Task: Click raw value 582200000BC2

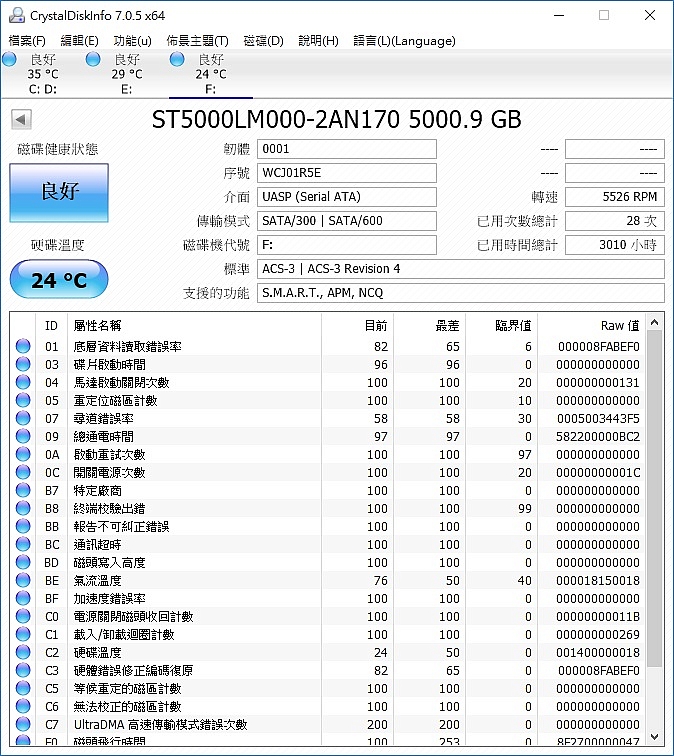Action: (598, 437)
